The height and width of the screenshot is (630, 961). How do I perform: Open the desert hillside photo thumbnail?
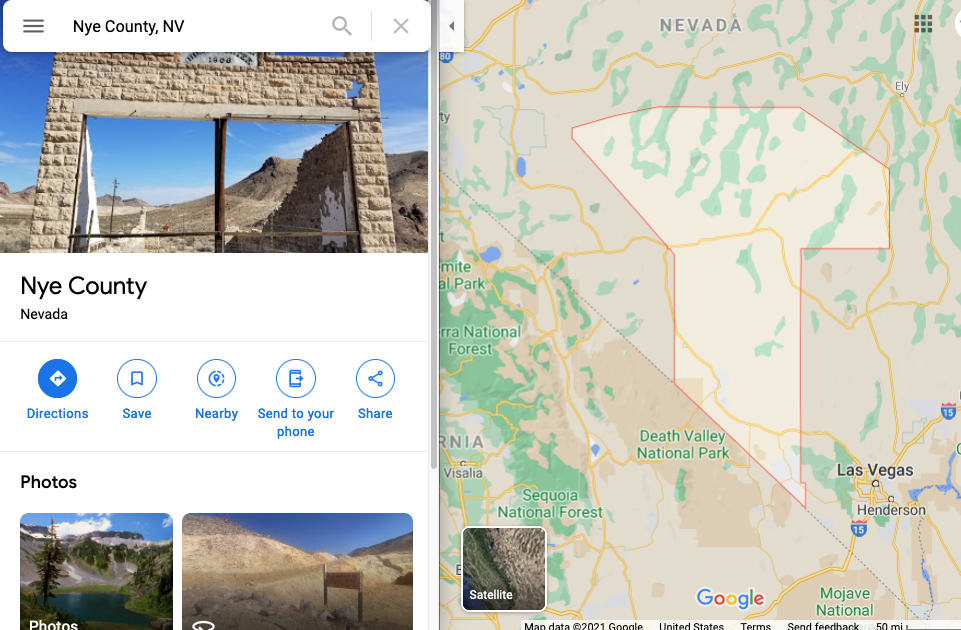[297, 571]
